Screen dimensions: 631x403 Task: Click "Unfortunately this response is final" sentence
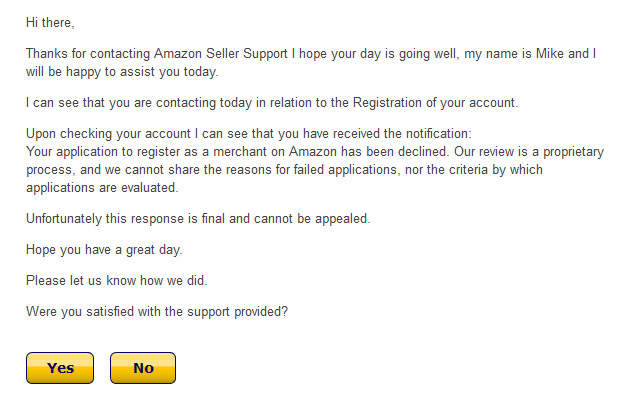(x=140, y=219)
